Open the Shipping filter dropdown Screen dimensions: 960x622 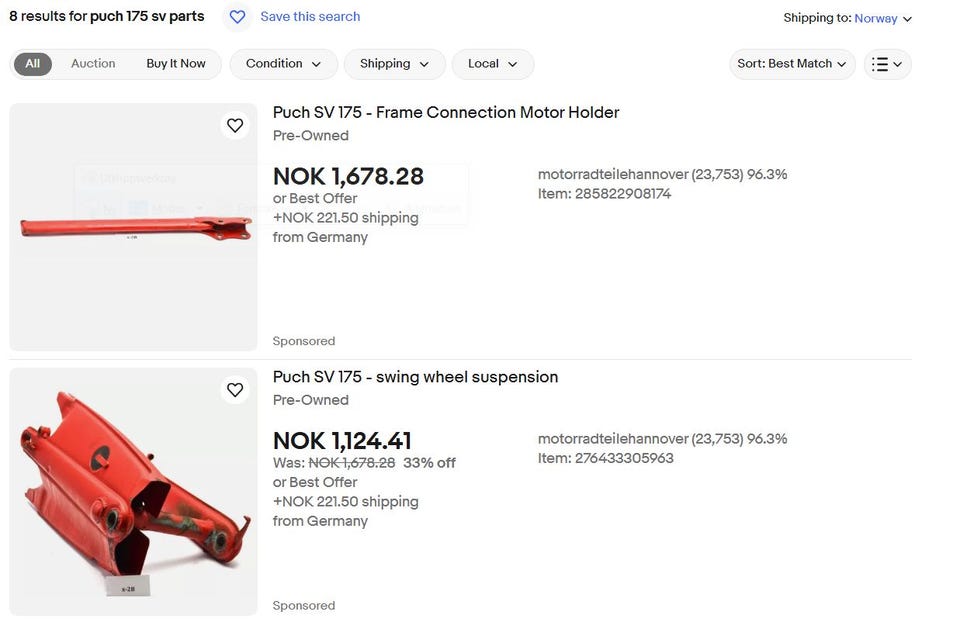[394, 64]
